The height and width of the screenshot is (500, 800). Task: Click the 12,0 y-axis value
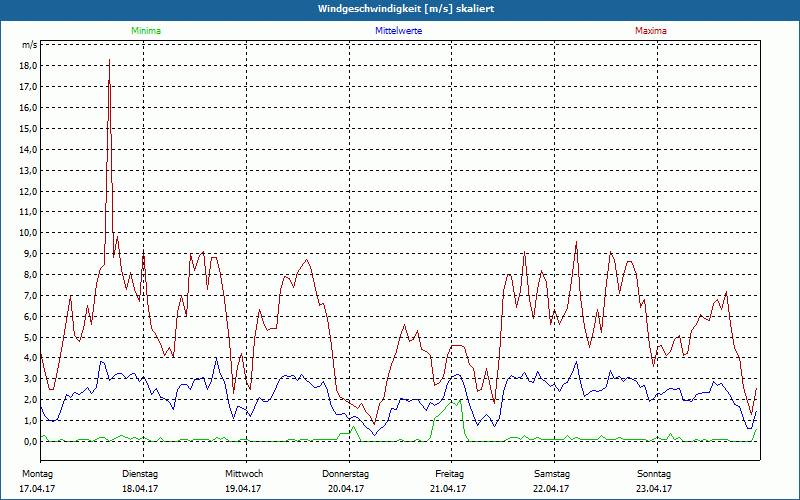pyautogui.click(x=28, y=191)
